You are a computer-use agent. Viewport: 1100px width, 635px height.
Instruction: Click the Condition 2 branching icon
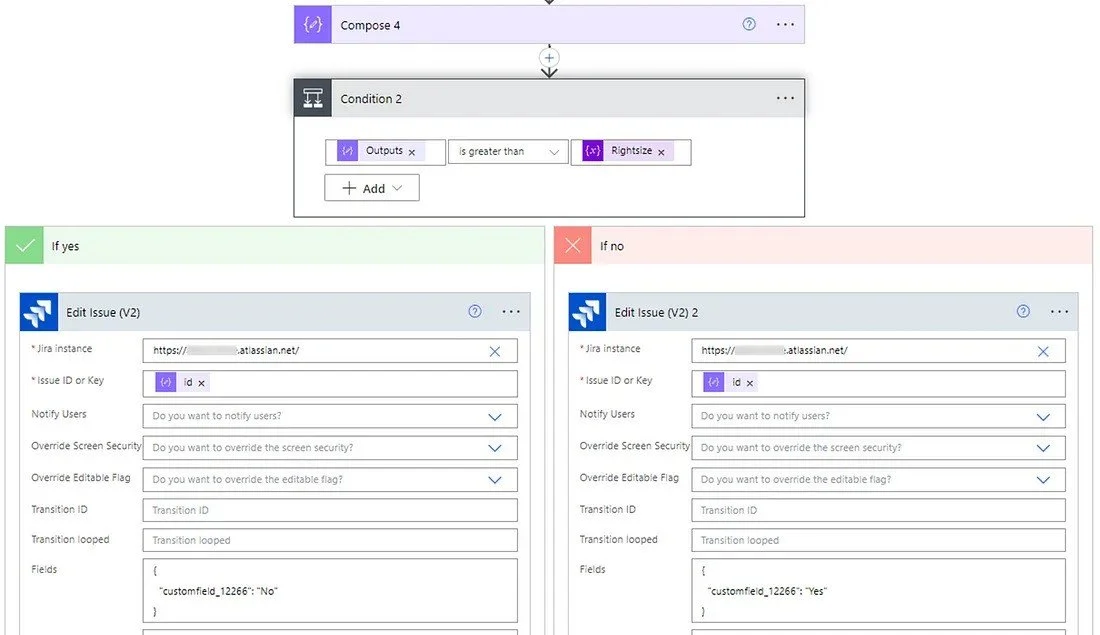pos(313,98)
